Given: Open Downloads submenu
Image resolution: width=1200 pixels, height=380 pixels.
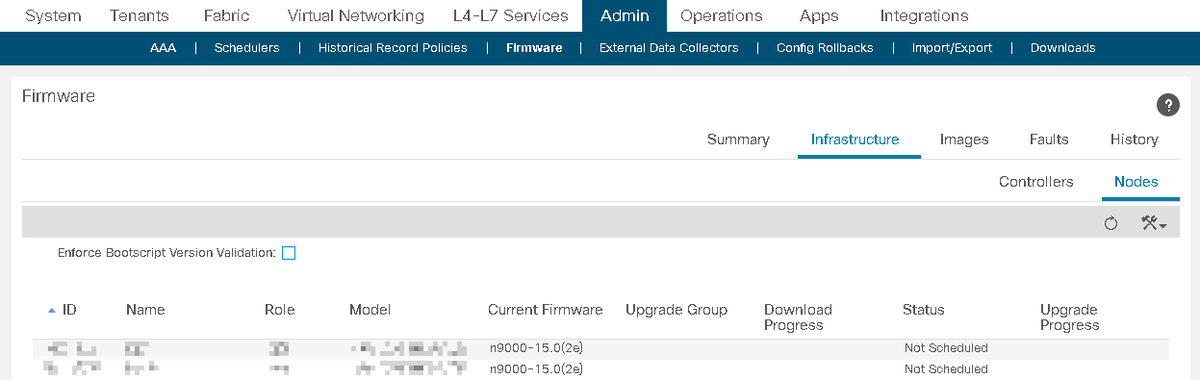Looking at the screenshot, I should (1063, 48).
